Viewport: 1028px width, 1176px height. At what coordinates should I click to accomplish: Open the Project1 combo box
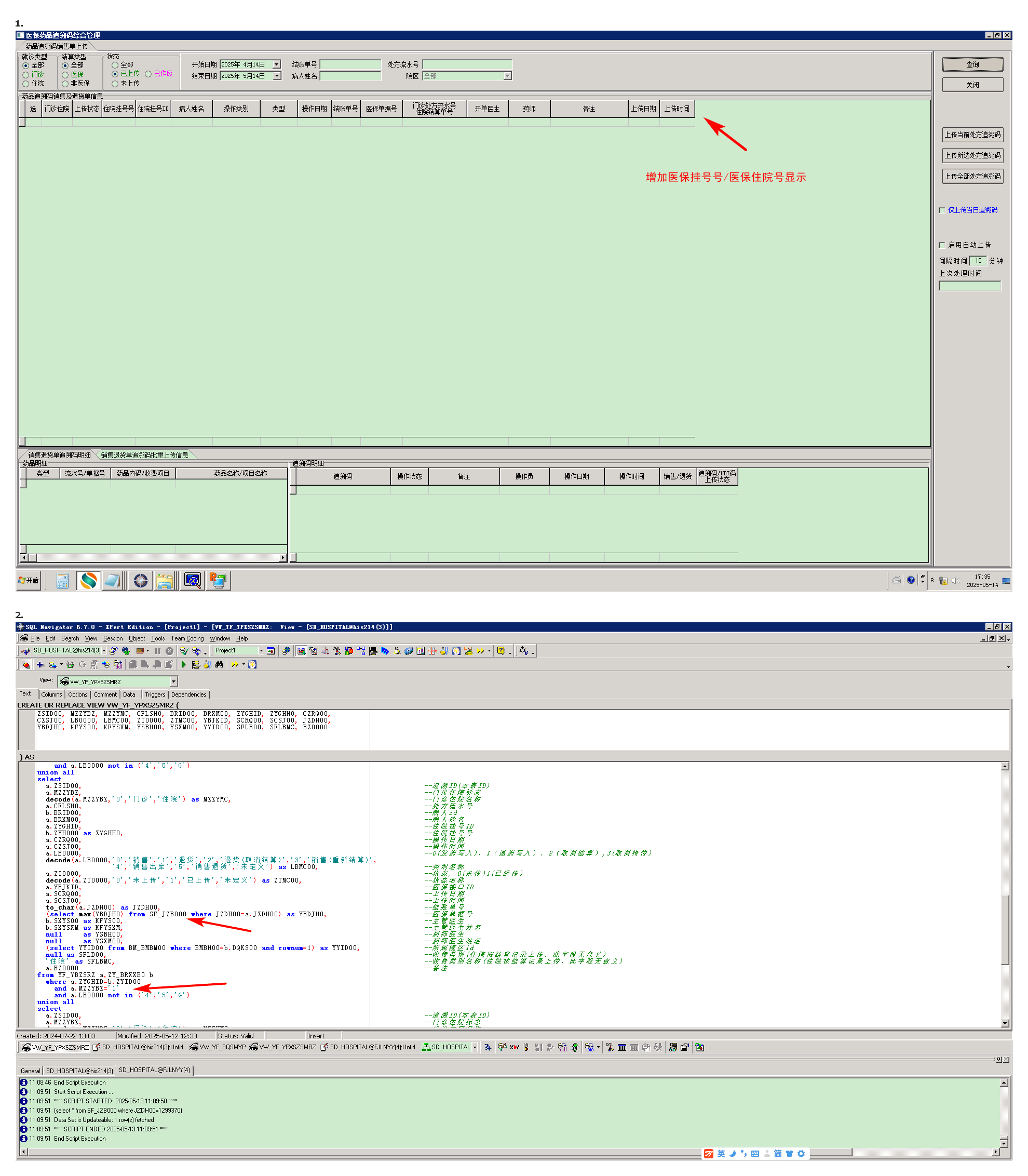[261, 651]
